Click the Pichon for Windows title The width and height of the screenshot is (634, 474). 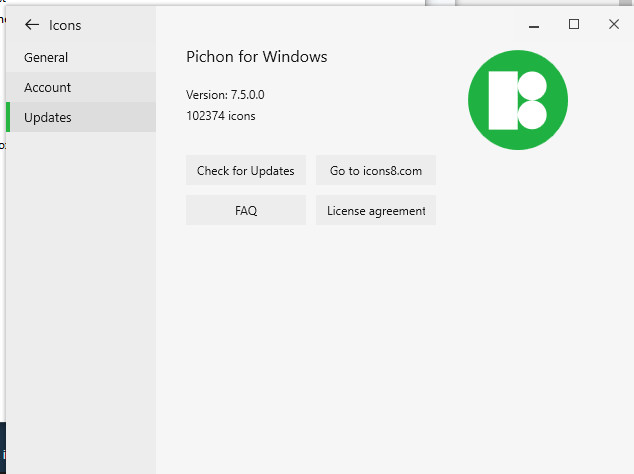pyautogui.click(x=257, y=57)
